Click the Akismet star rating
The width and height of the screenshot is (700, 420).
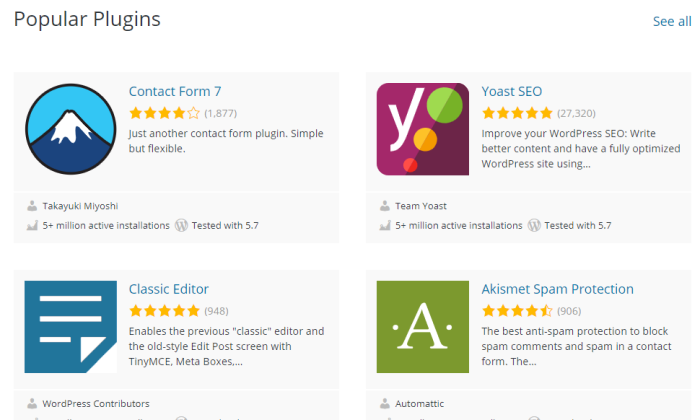pyautogui.click(x=517, y=311)
